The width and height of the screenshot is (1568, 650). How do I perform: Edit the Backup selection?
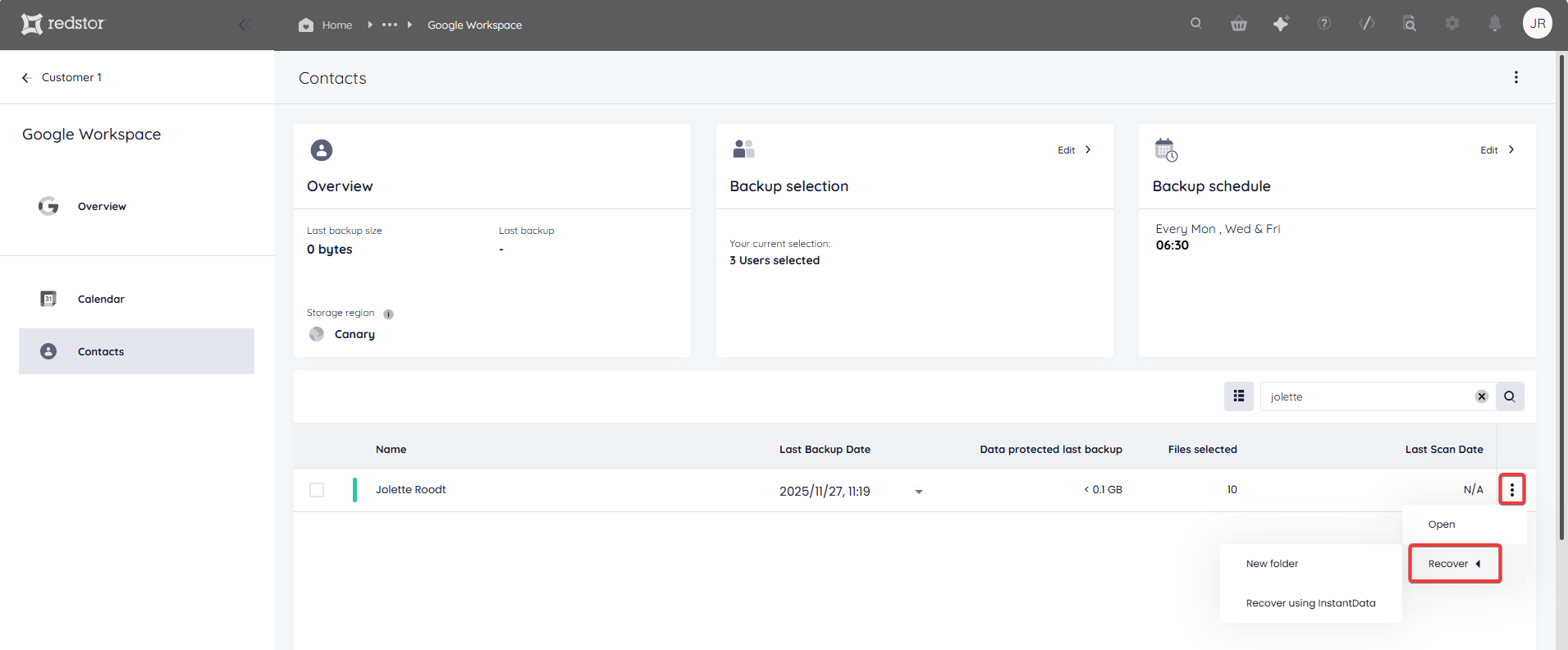(1074, 150)
